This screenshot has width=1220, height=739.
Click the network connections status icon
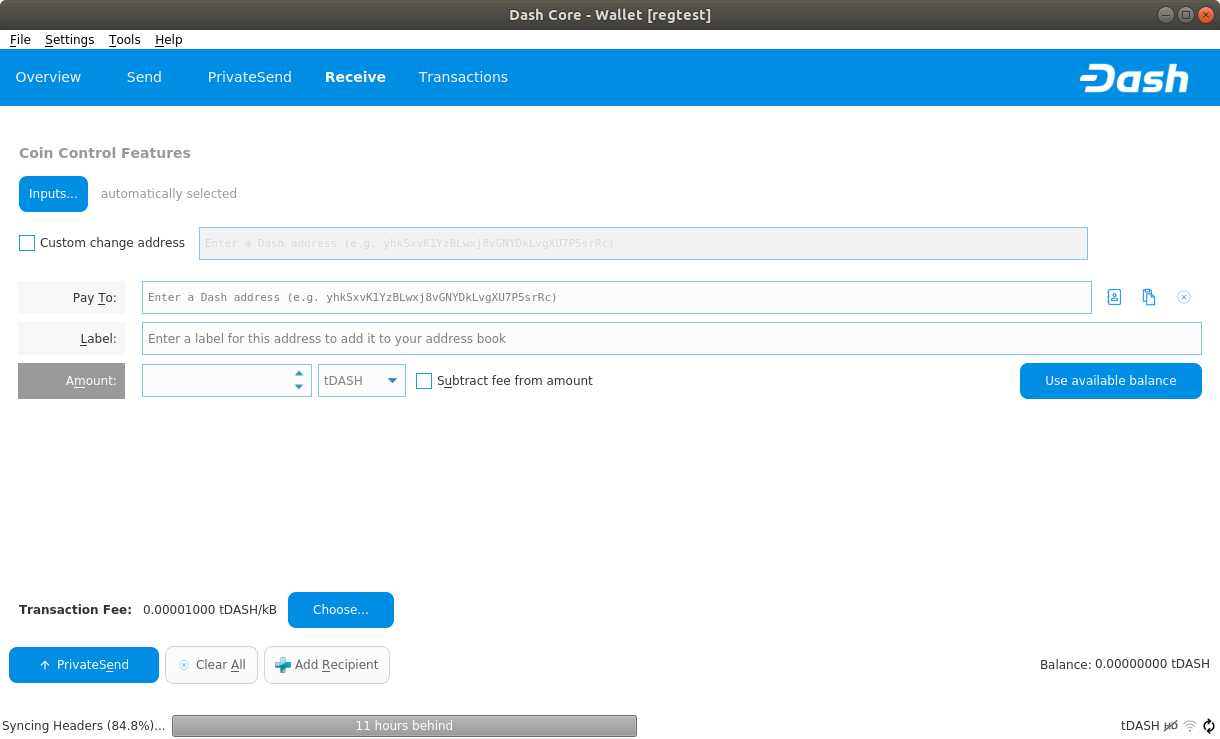(x=1190, y=726)
